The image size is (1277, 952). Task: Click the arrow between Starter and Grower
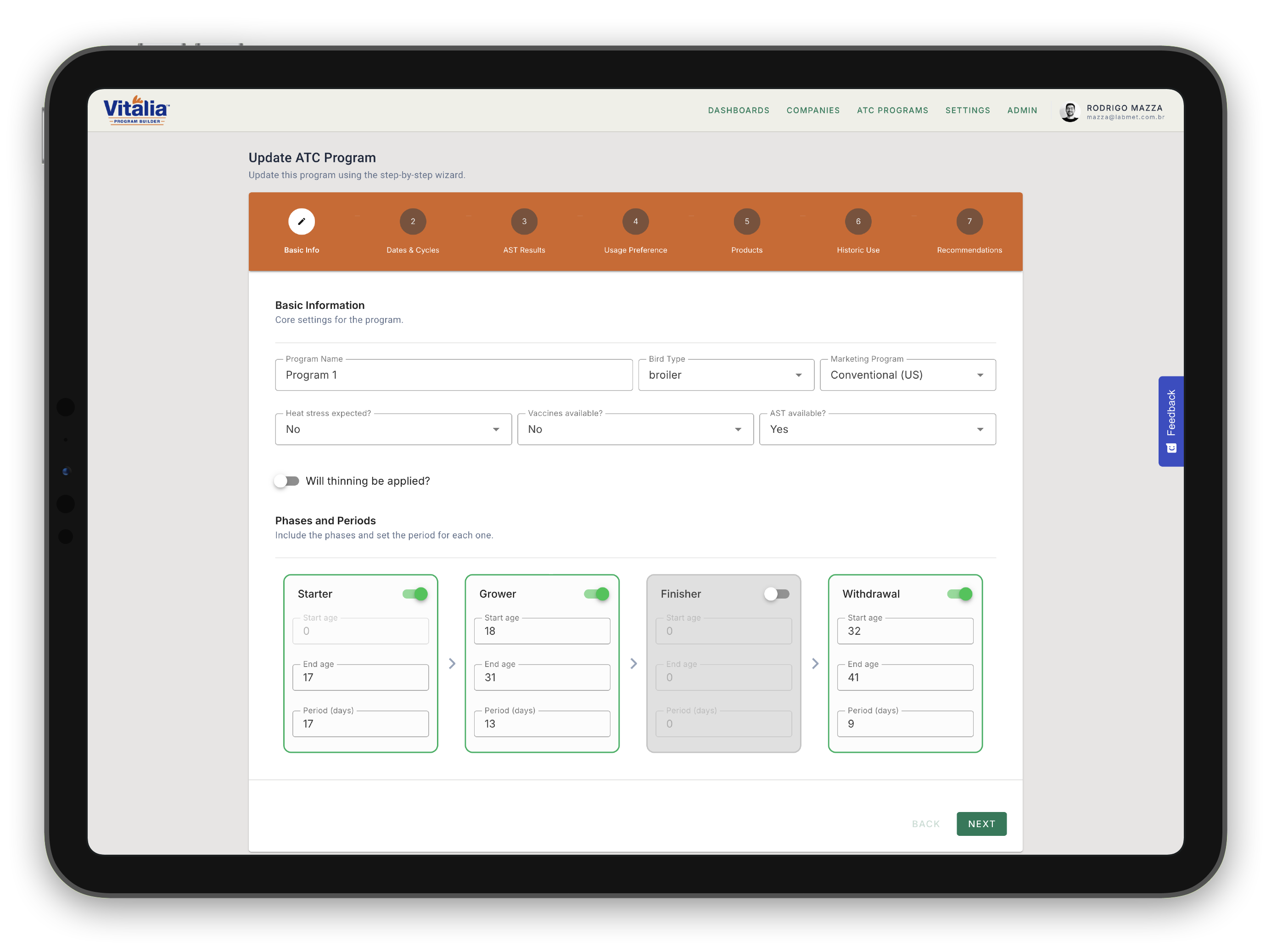pyautogui.click(x=452, y=664)
